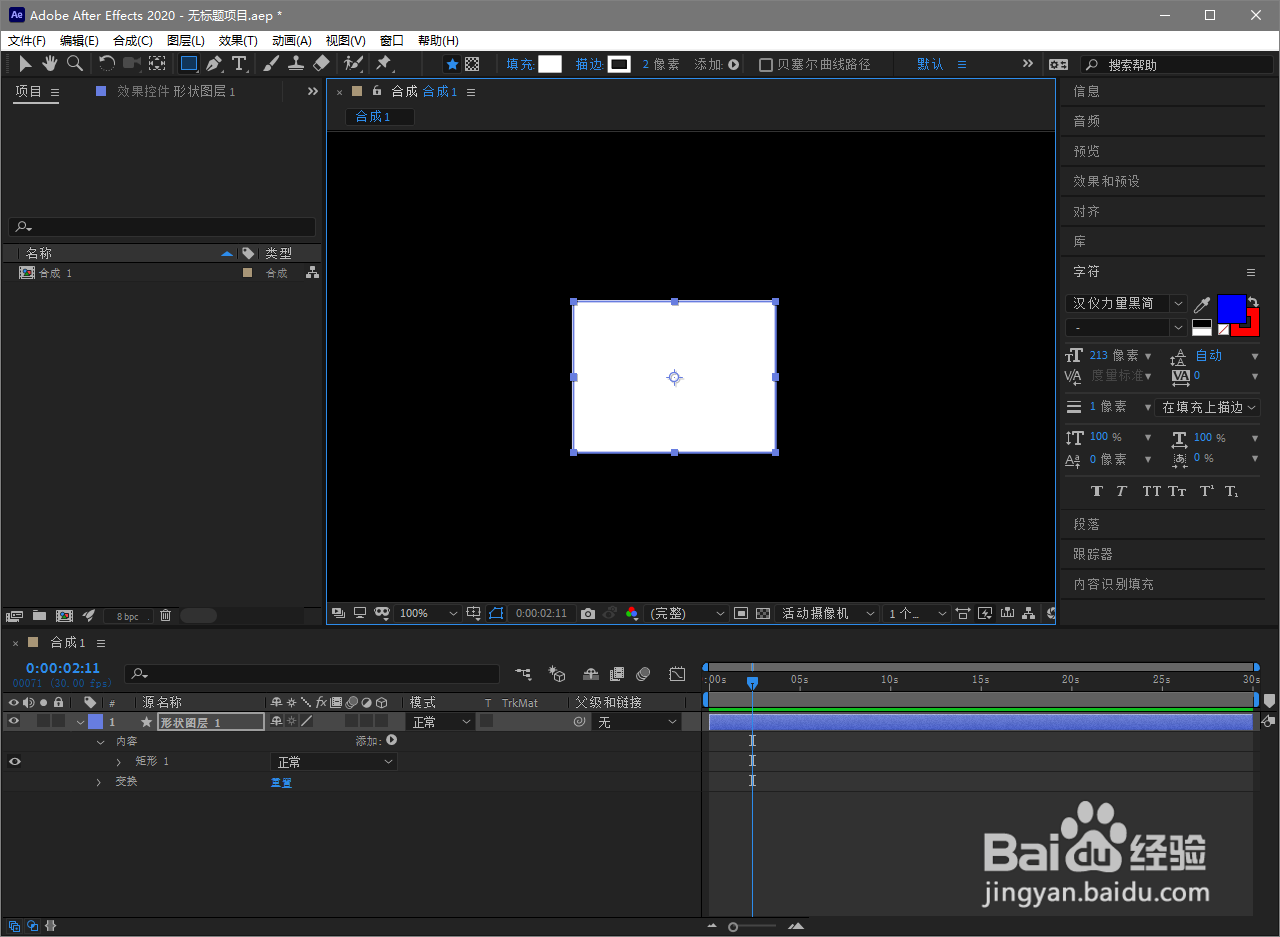The height and width of the screenshot is (937, 1280).
Task: Click the channel and color management icon
Action: 632,613
